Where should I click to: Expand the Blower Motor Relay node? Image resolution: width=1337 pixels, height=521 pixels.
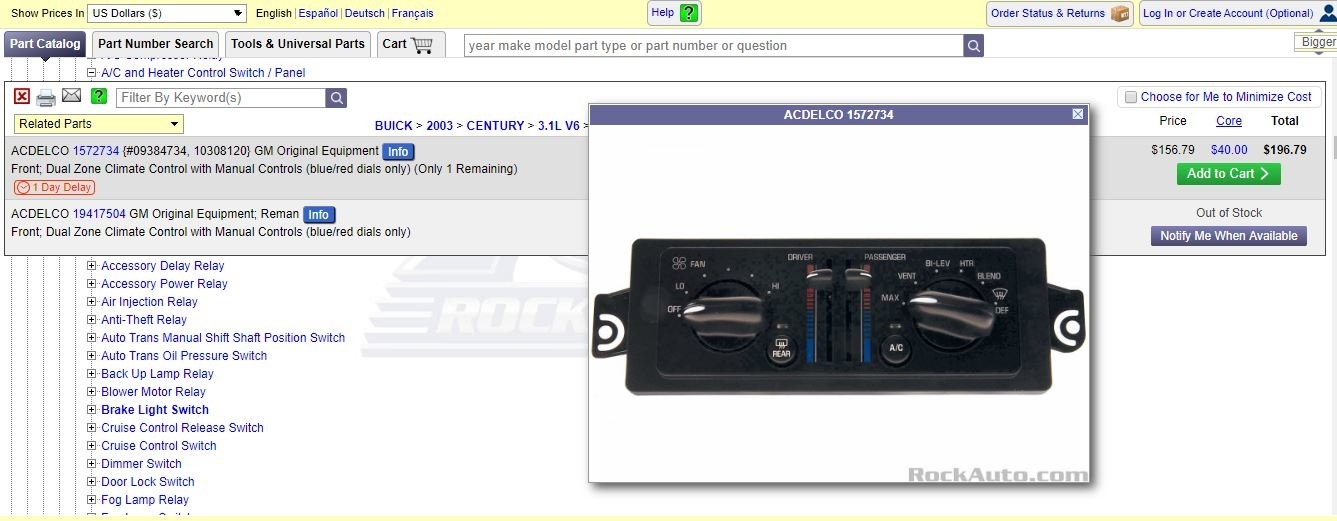tap(92, 392)
